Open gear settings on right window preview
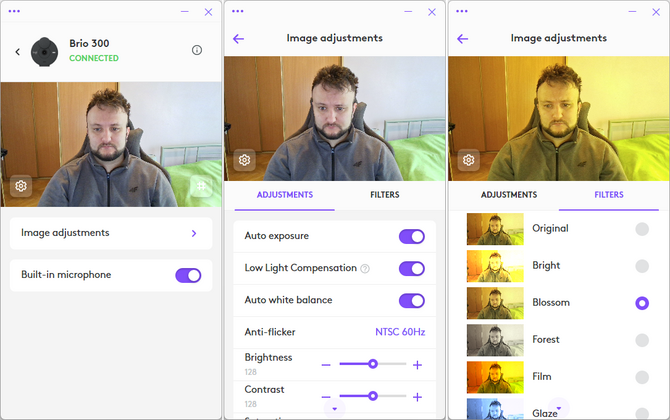This screenshot has width=670, height=420. pyautogui.click(x=469, y=160)
